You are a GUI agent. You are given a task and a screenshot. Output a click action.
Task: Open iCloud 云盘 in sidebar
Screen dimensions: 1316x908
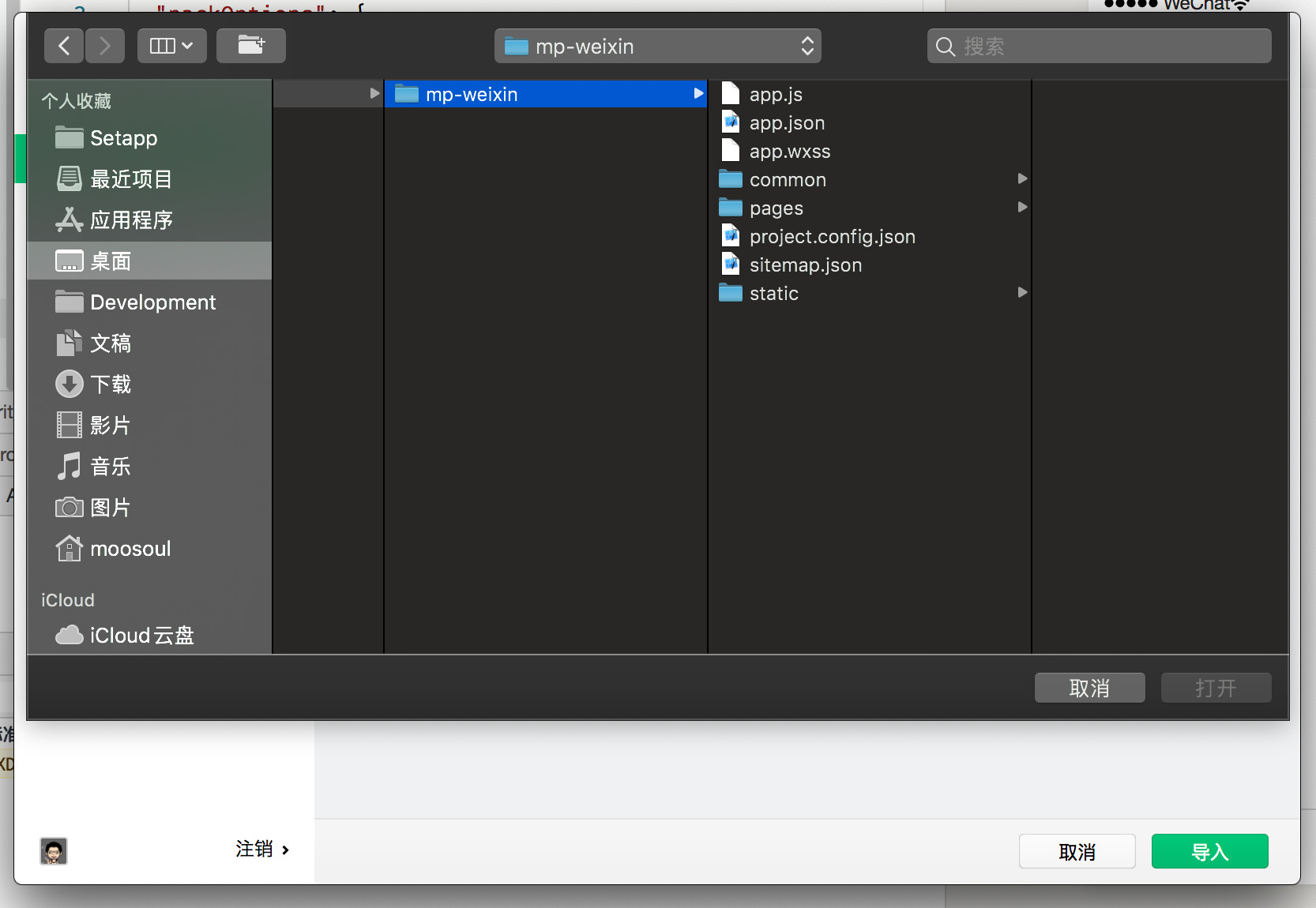pyautogui.click(x=149, y=636)
